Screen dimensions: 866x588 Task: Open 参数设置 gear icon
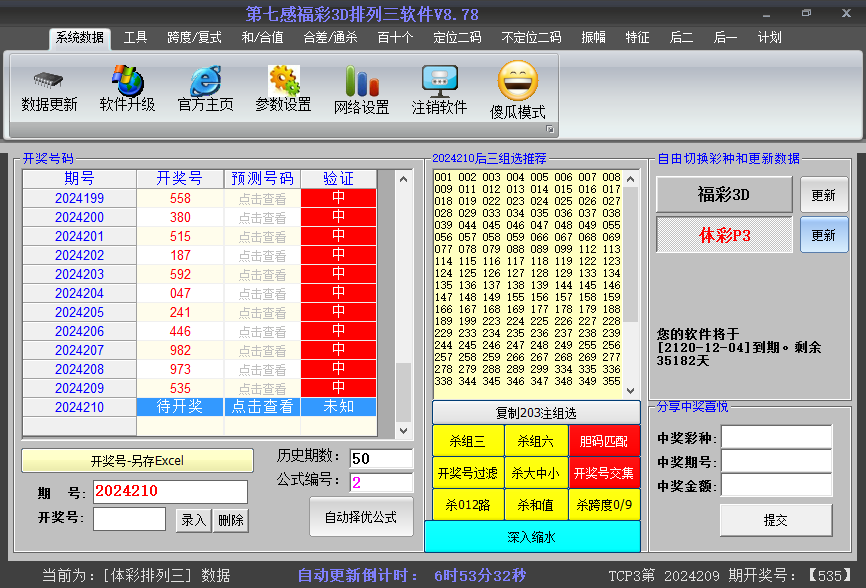pos(284,81)
